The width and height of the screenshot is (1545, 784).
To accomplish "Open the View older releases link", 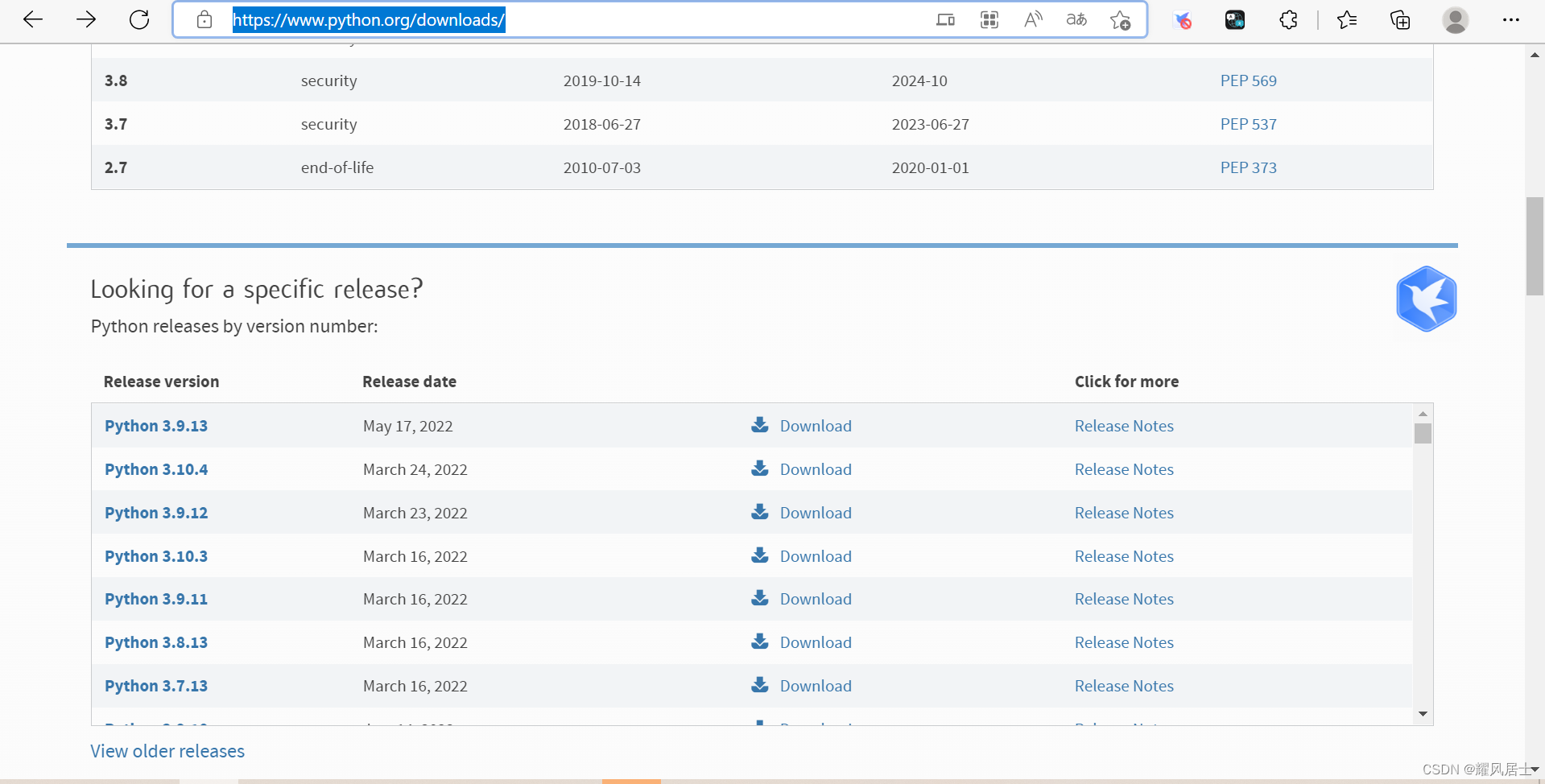I will (167, 751).
